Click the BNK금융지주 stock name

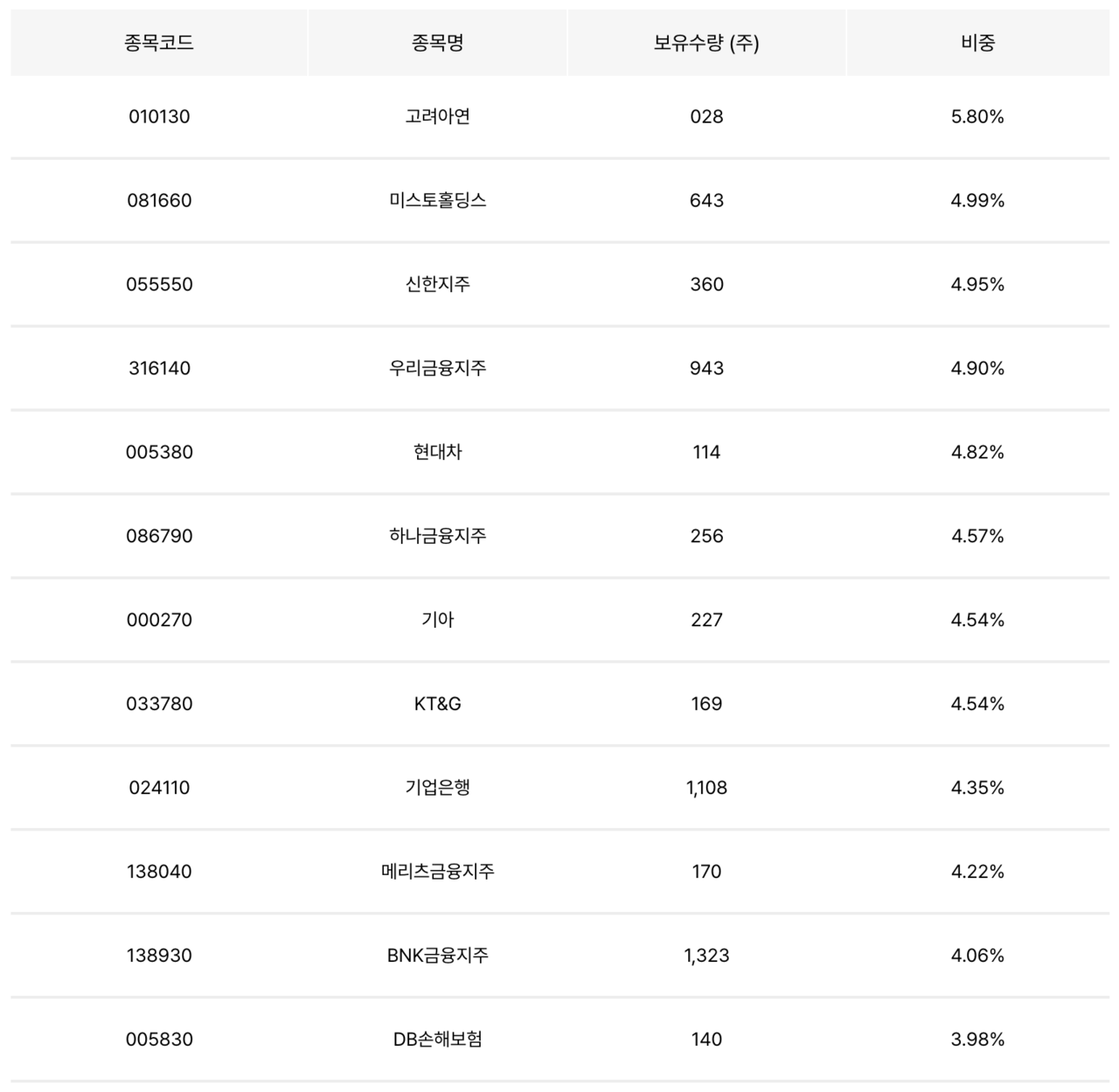coord(437,956)
